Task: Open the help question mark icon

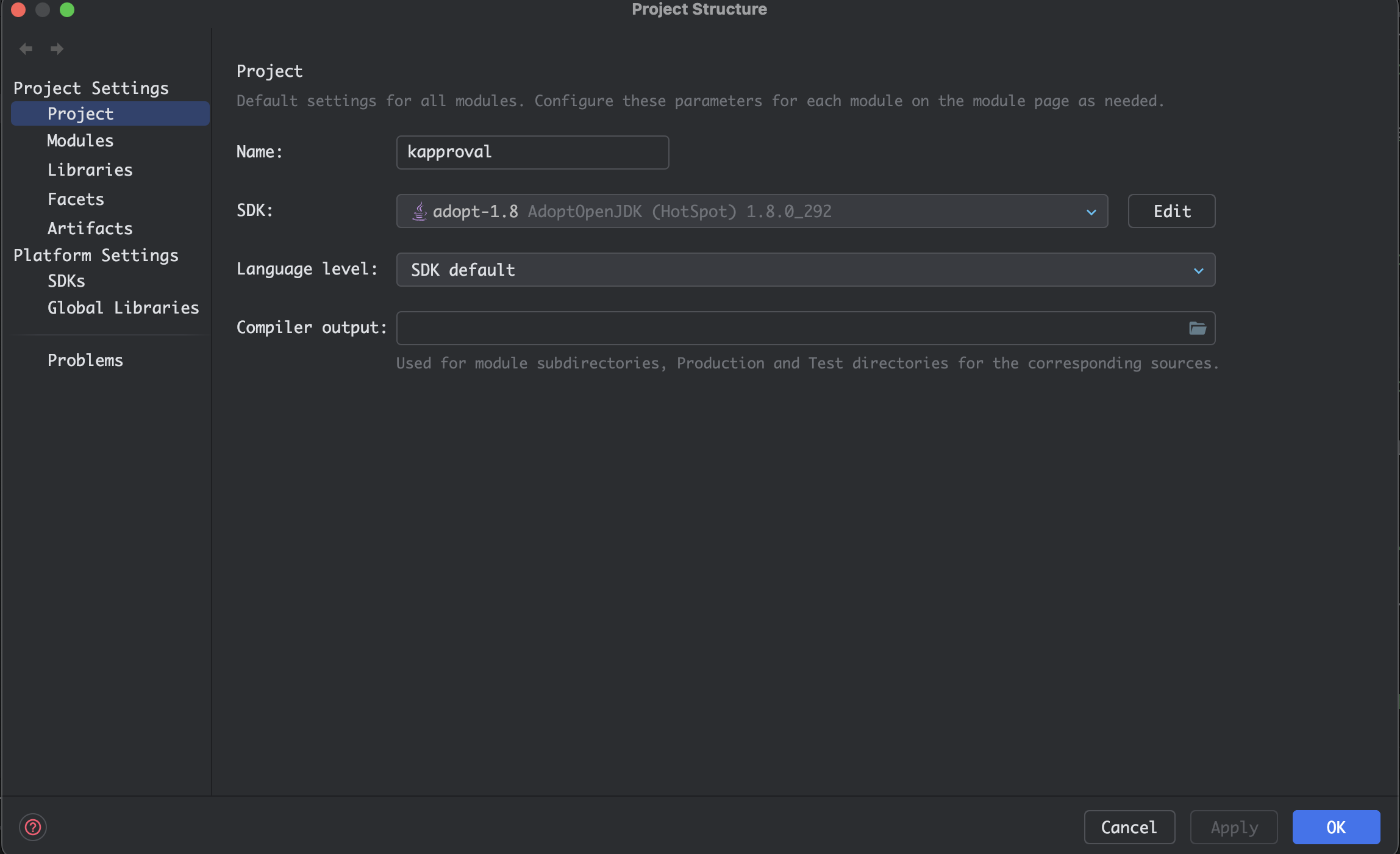Action: coord(33,827)
